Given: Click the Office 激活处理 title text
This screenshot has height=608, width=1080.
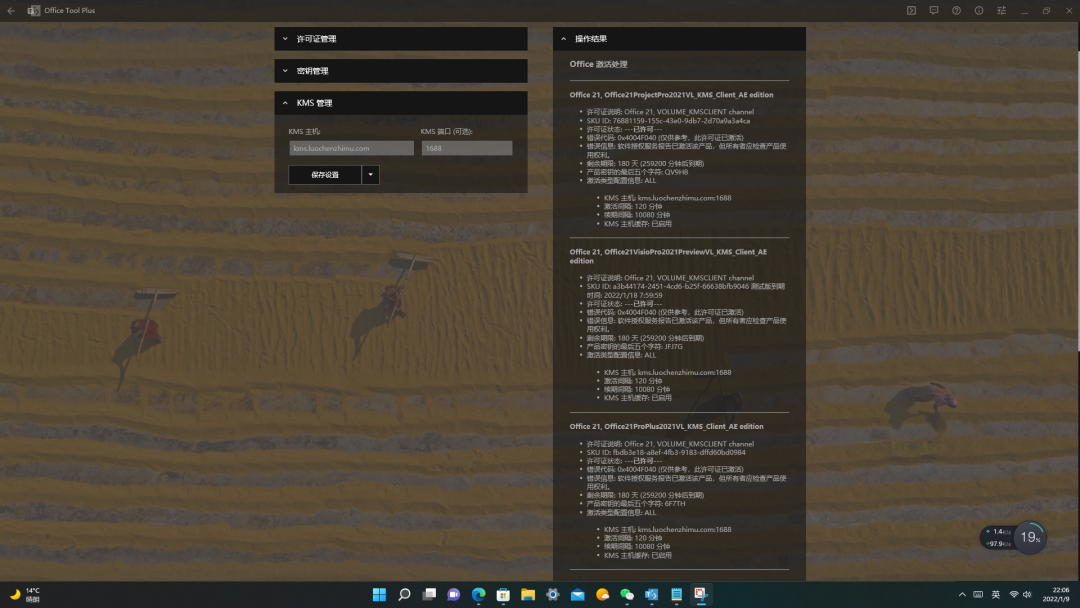Looking at the screenshot, I should tap(599, 64).
